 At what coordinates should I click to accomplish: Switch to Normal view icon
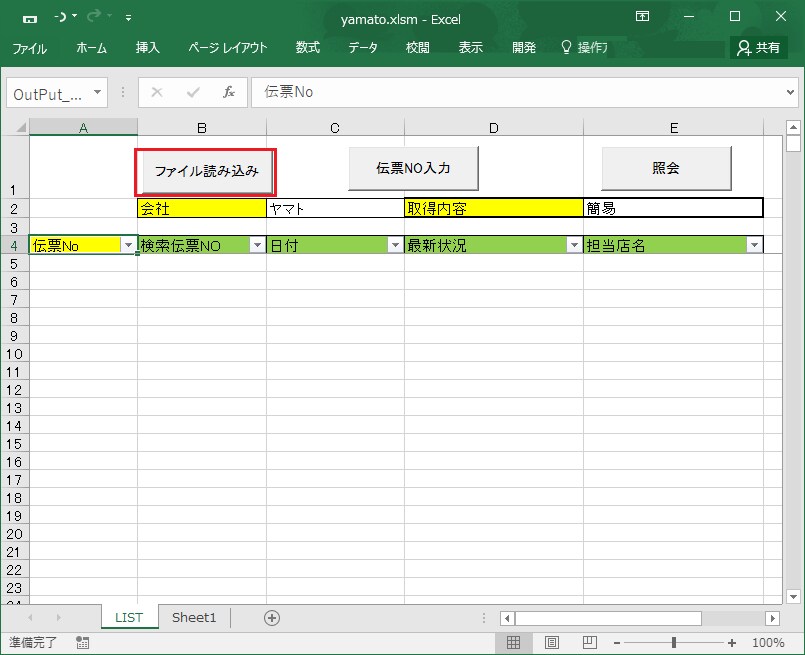click(x=513, y=642)
